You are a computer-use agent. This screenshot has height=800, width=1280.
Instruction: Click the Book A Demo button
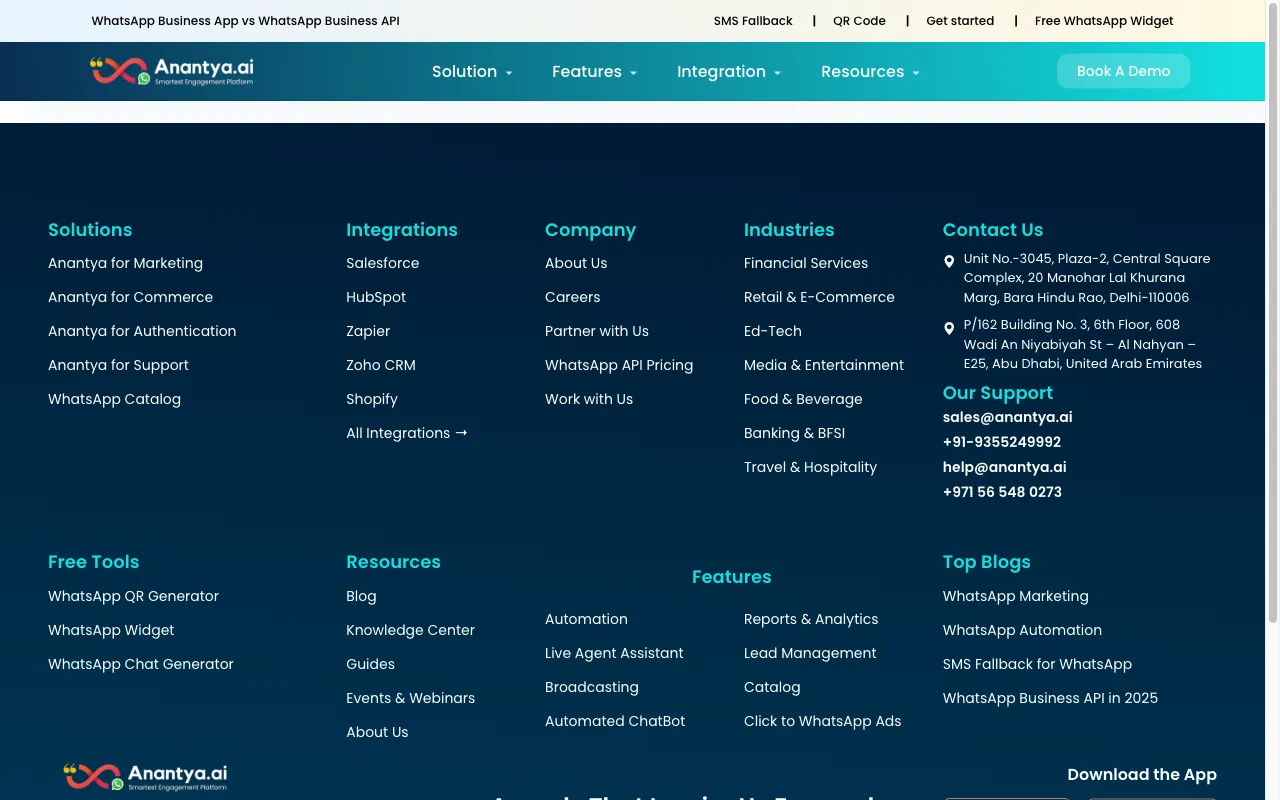coord(1123,71)
